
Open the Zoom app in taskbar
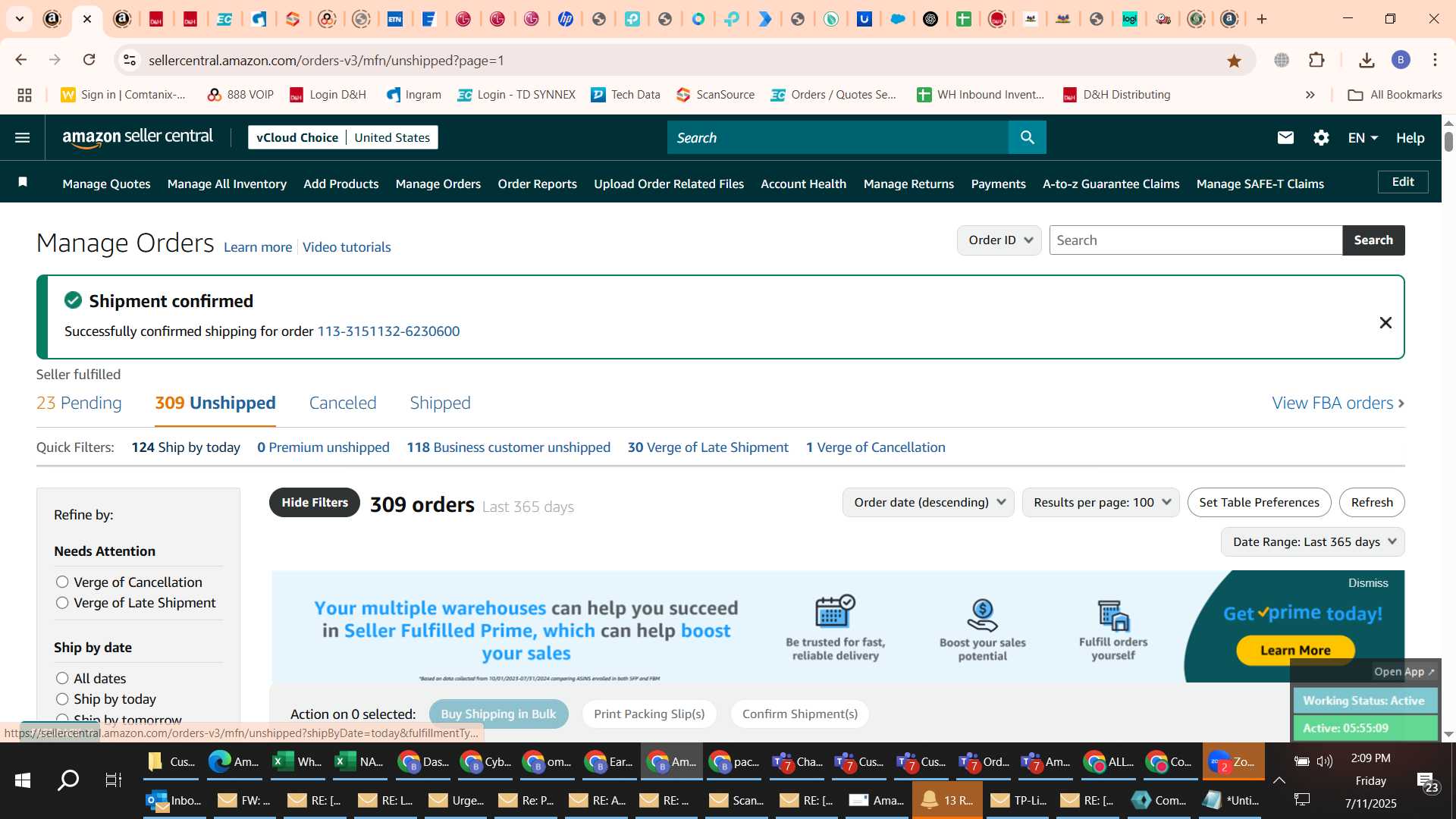click(x=1233, y=761)
